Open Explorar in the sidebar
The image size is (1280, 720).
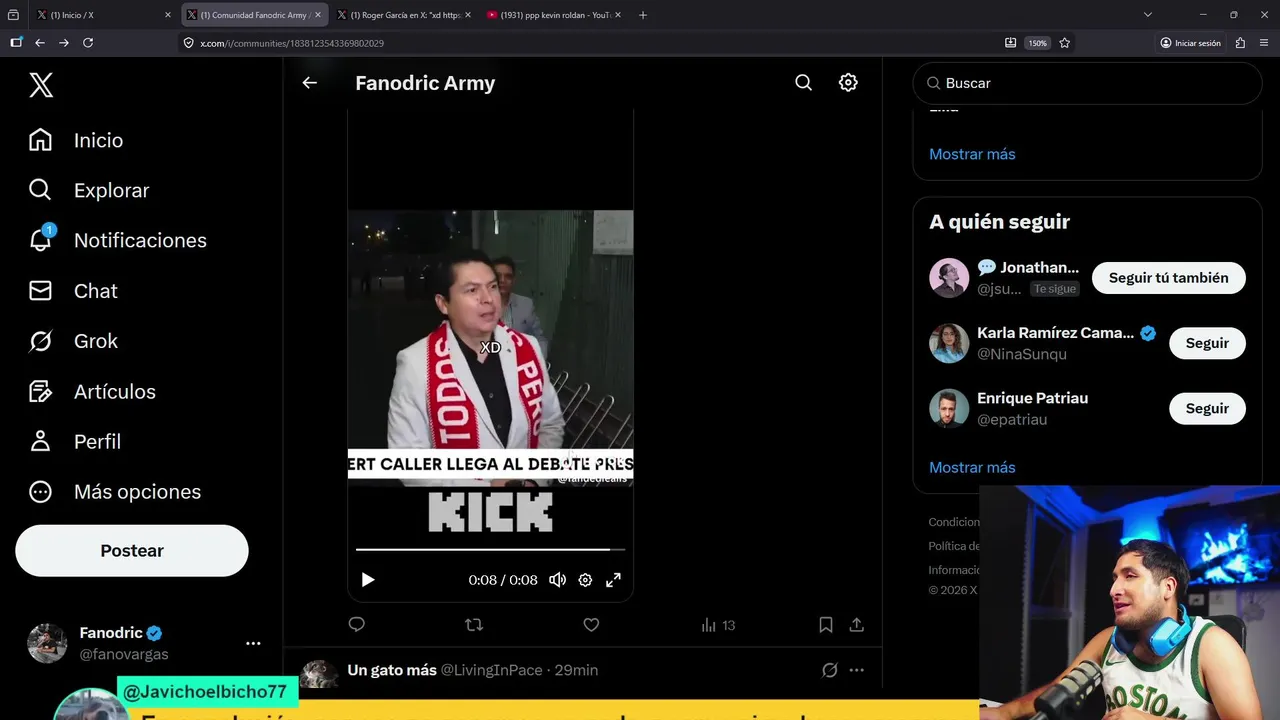coord(89,190)
